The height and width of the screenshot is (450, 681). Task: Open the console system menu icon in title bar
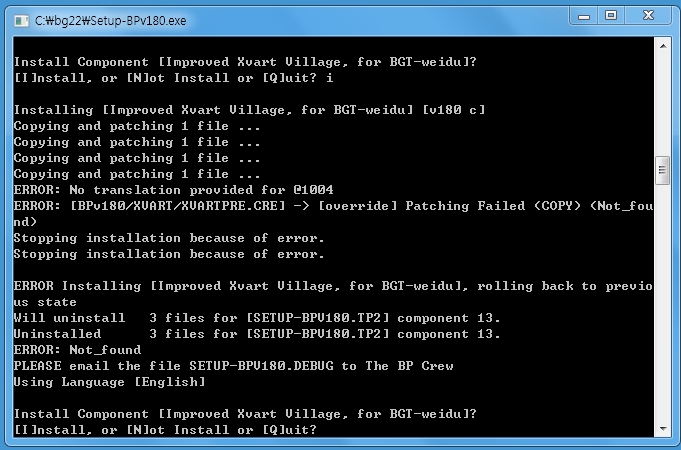[x=21, y=21]
